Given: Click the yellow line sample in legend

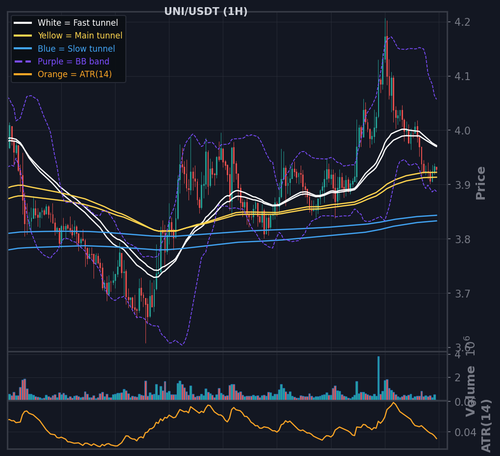Looking at the screenshot, I should click(x=23, y=35).
